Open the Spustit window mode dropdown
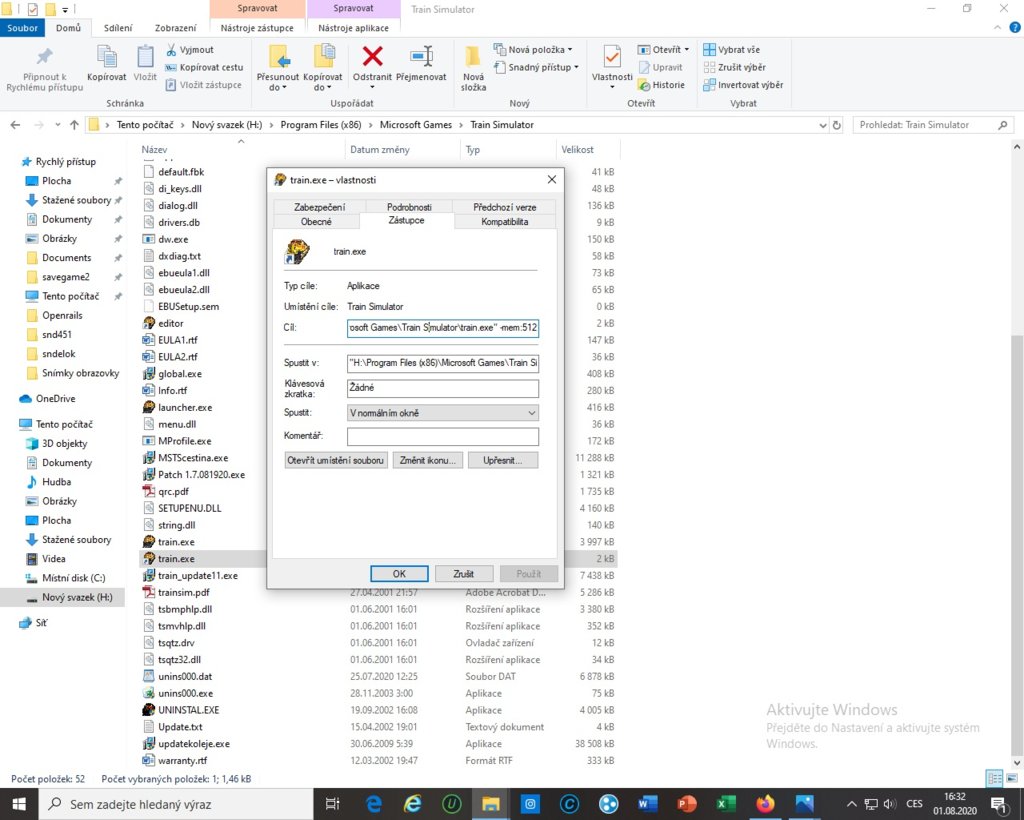This screenshot has width=1024, height=820. click(x=442, y=412)
